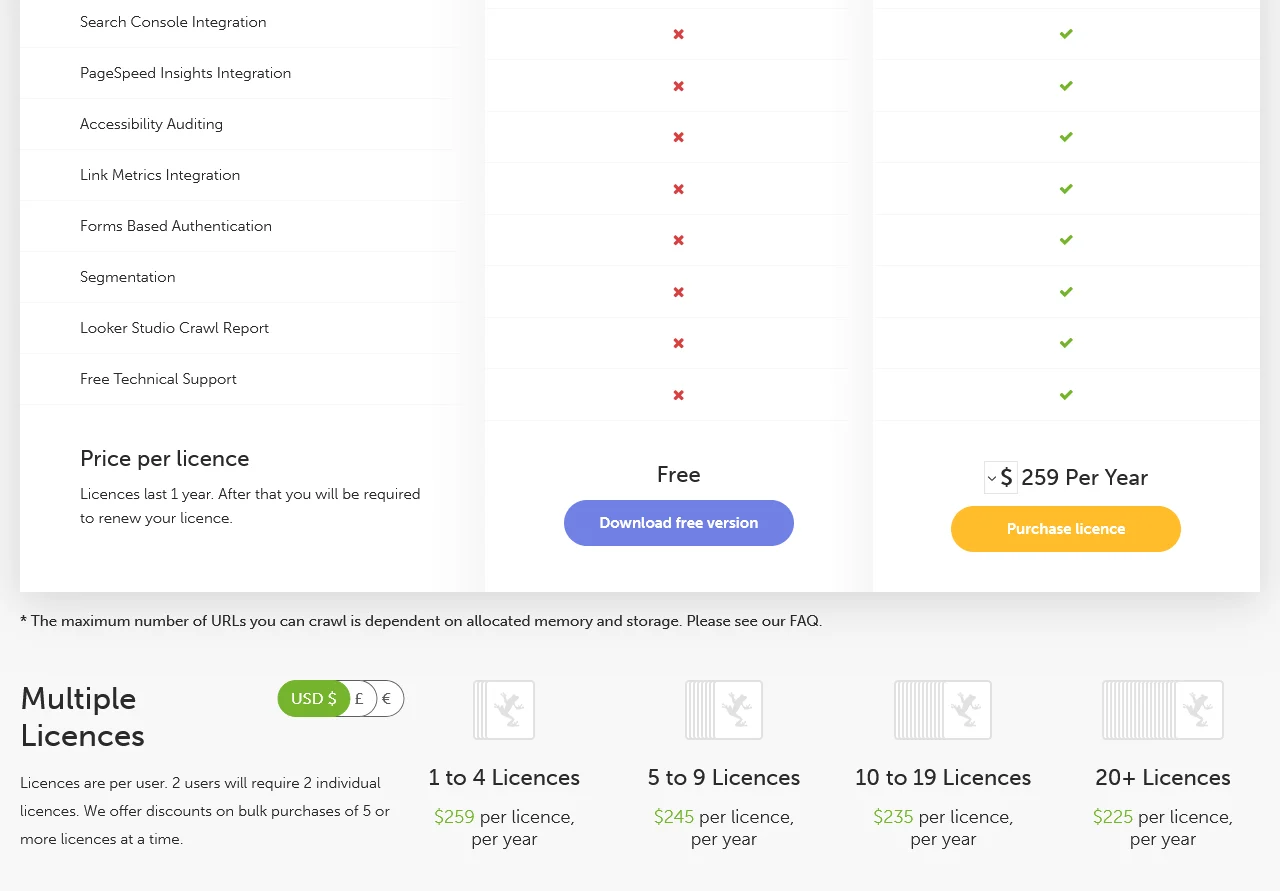Click the 5 to 9 Licences frog icon

point(724,710)
